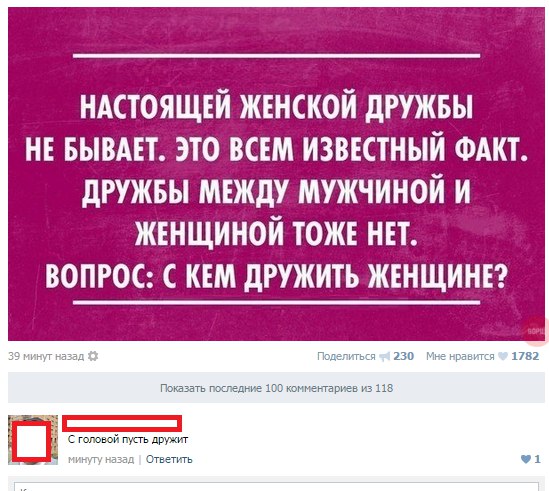Open the 1782 likes count
549x491 pixels.
[x=525, y=356]
